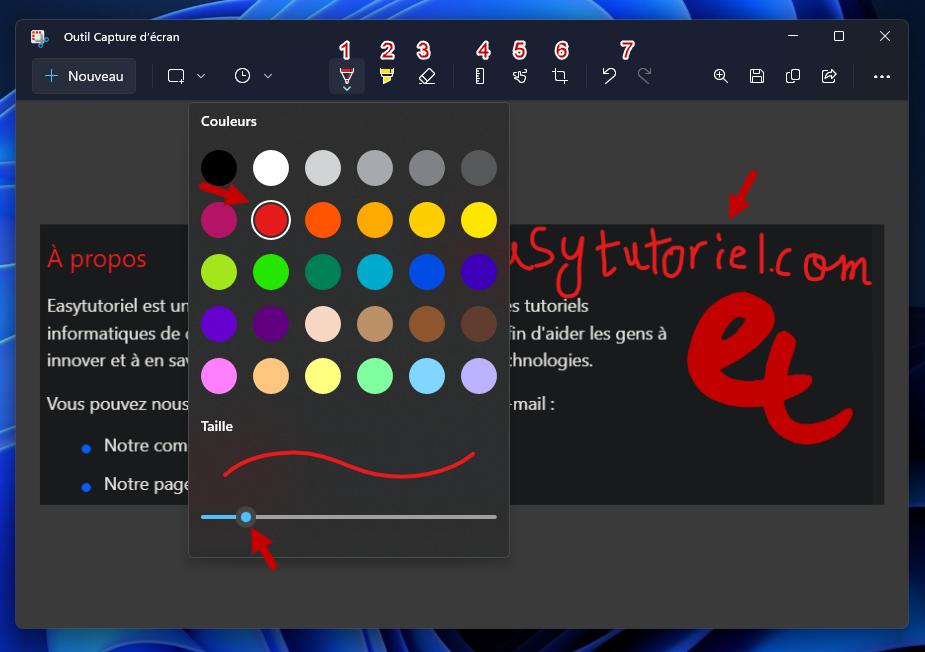Select the bright green swatch
Screen dimensions: 925x652
coord(271,272)
